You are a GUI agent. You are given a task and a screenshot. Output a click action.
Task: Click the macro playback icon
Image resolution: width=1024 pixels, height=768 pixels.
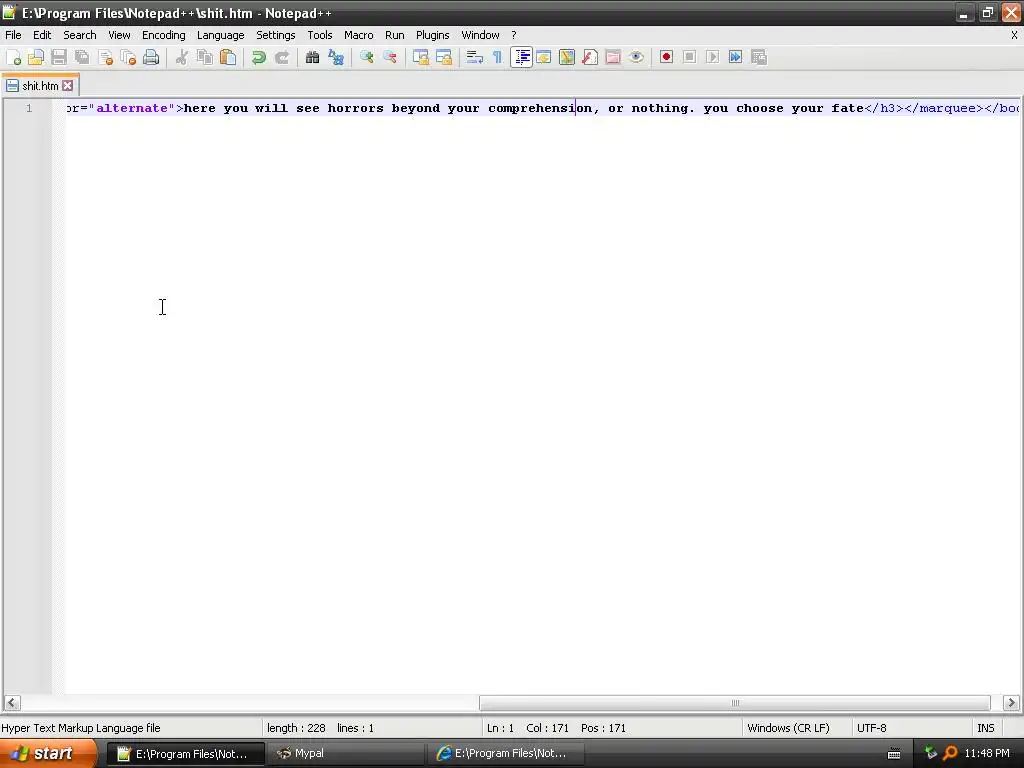pyautogui.click(x=712, y=57)
